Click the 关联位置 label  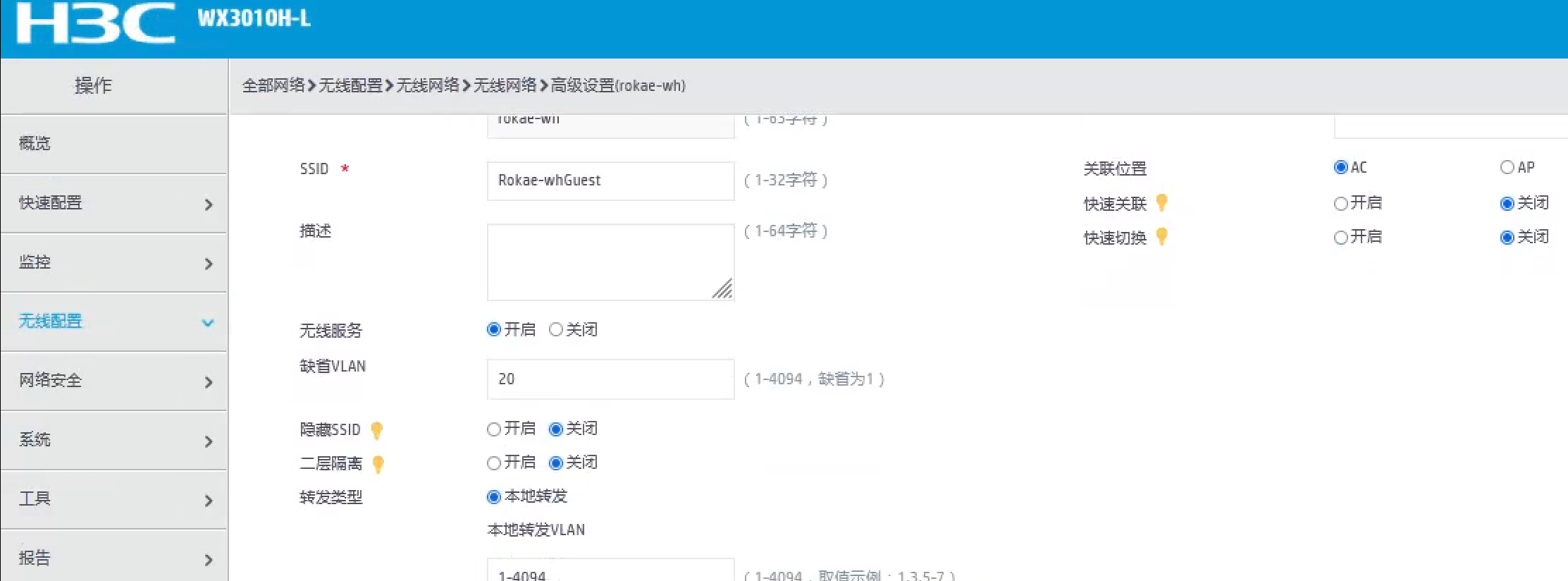(x=1115, y=169)
